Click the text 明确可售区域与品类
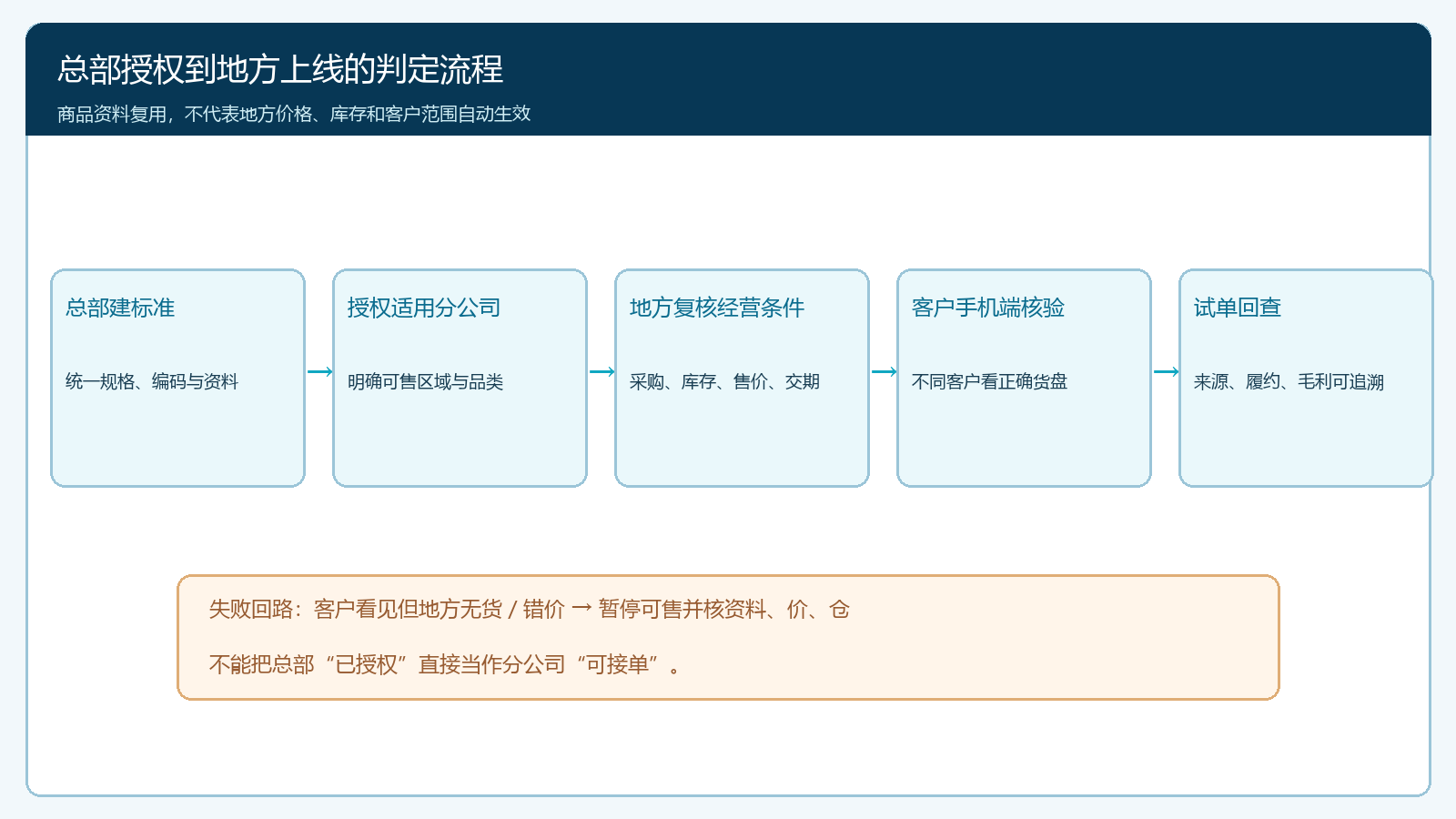This screenshot has width=1456, height=819. pos(426,381)
